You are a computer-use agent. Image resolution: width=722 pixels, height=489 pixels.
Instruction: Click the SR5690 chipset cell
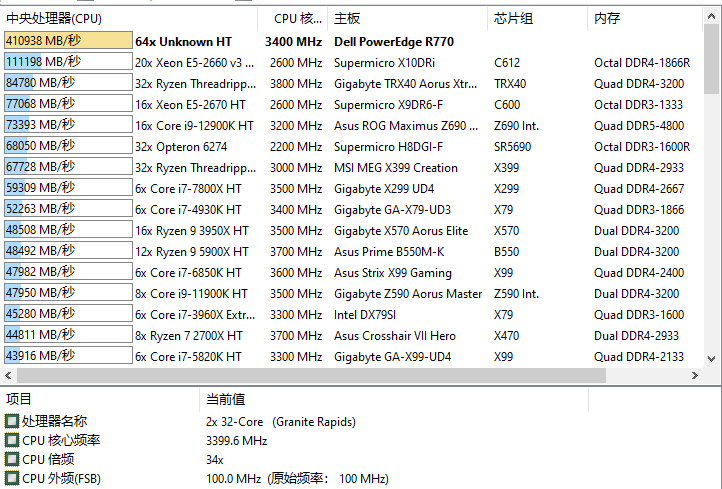(x=512, y=147)
